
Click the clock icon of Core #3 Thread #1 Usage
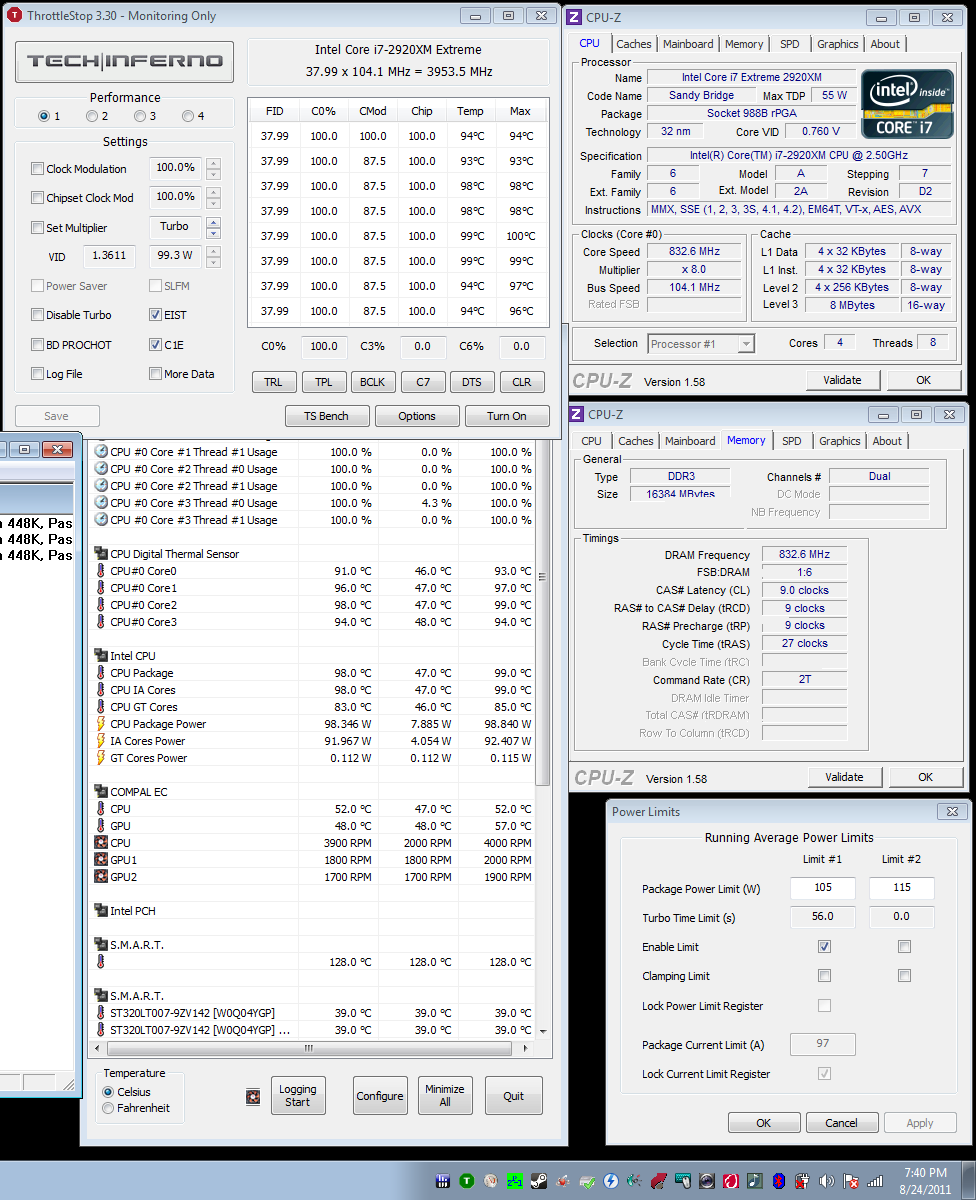[101, 520]
